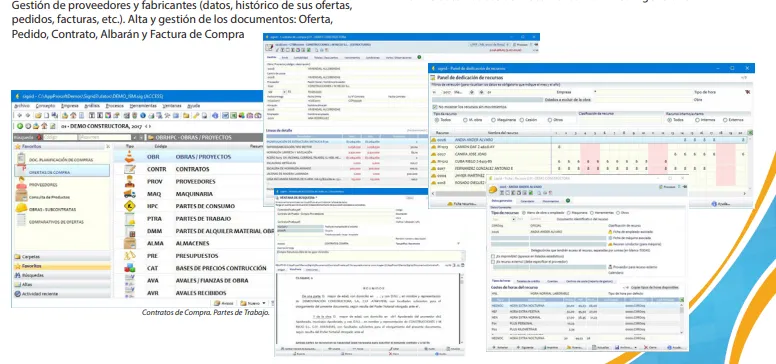Switch to Carpetas section in sidebar

pyautogui.click(x=62, y=257)
